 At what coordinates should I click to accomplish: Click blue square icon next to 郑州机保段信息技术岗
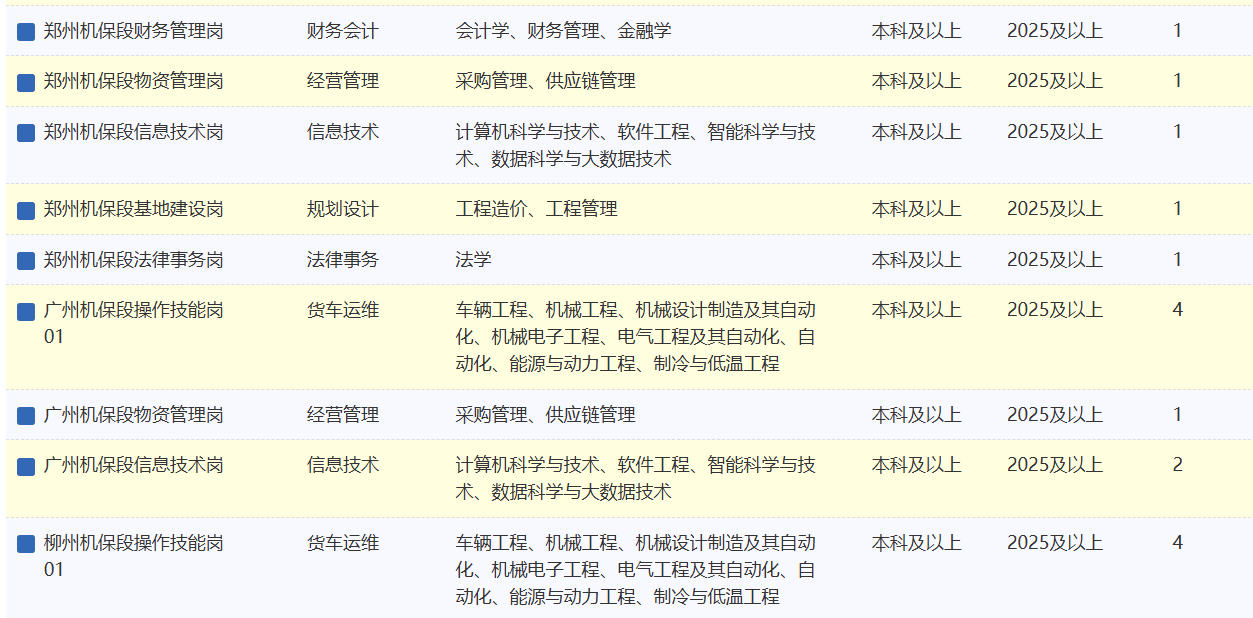point(26,133)
